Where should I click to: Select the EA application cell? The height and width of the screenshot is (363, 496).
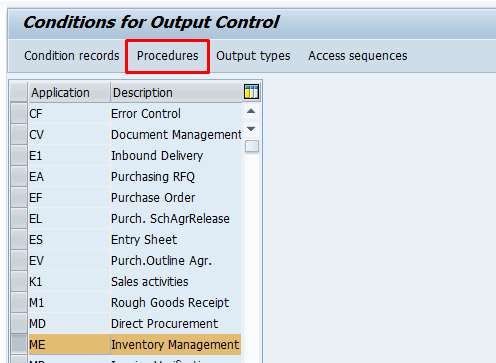click(69, 177)
